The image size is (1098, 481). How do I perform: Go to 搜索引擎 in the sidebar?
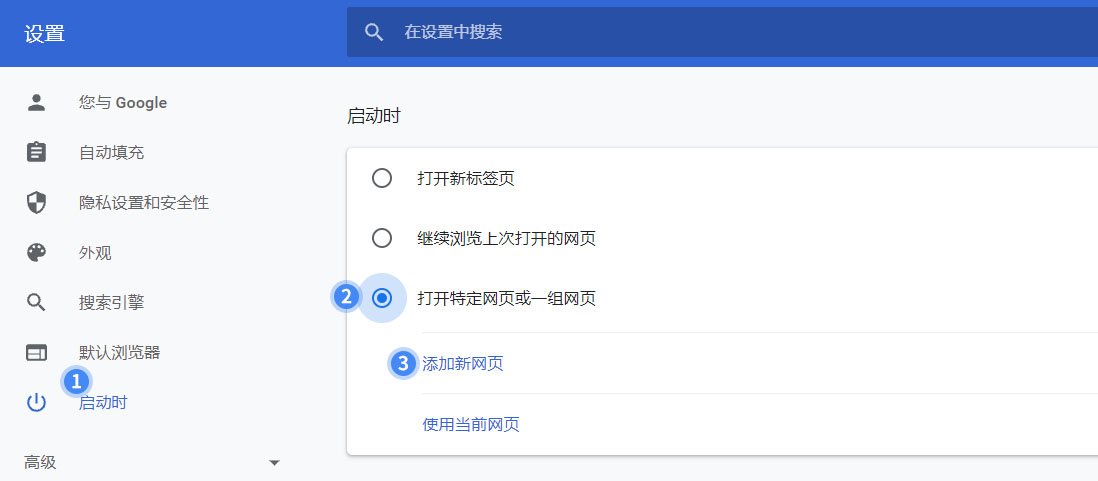click(x=111, y=302)
